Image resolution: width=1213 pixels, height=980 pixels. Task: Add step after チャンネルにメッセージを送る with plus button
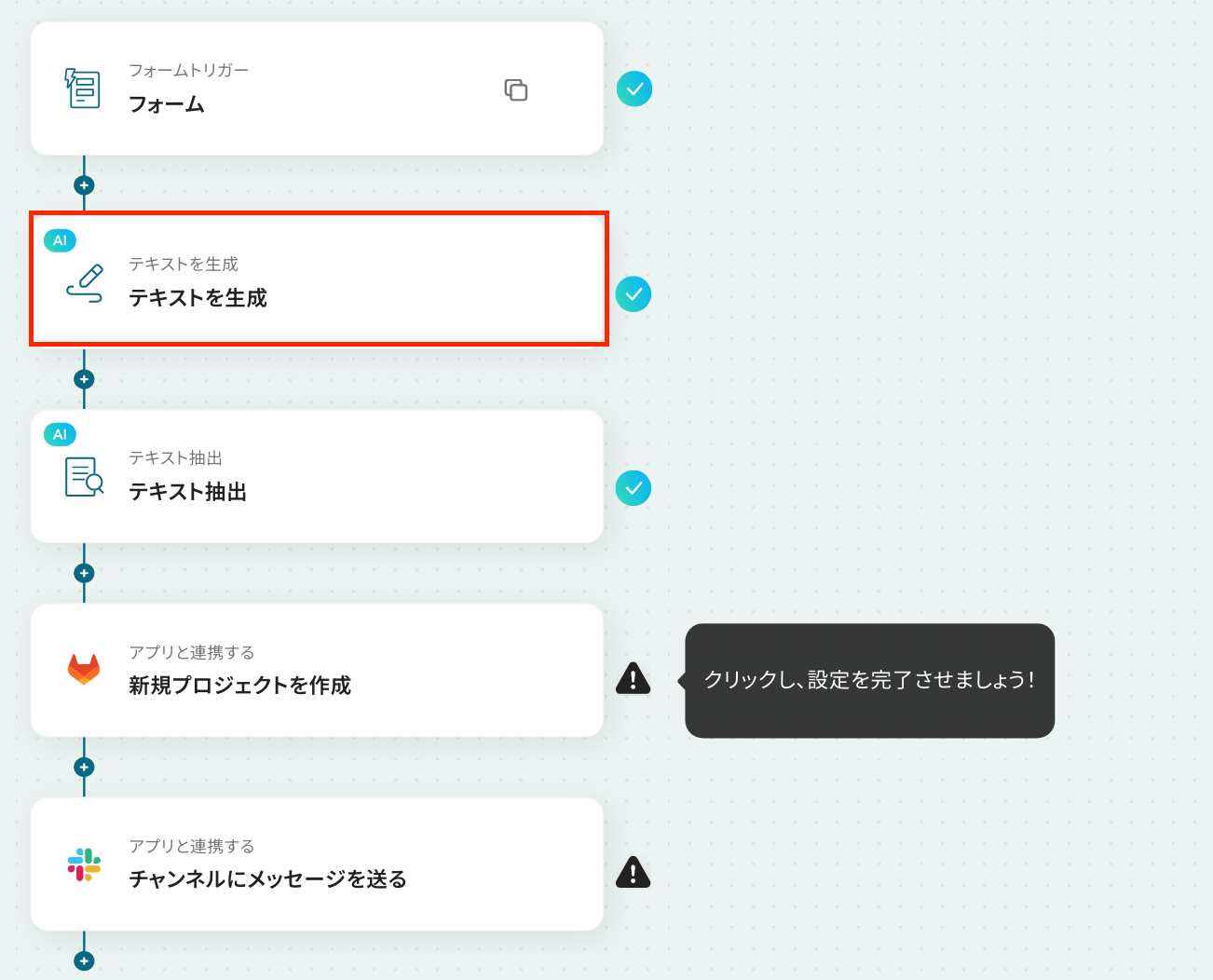point(84,960)
